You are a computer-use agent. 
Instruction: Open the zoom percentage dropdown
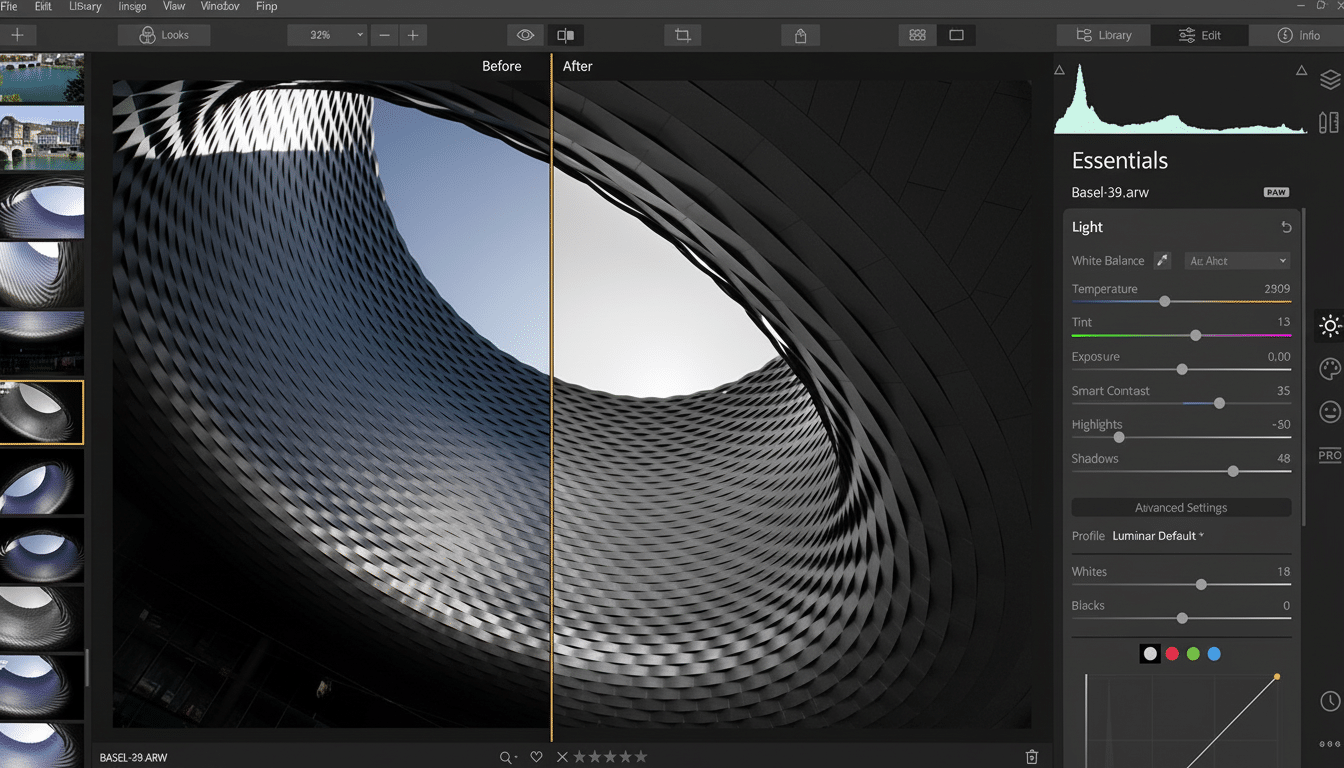click(x=327, y=34)
